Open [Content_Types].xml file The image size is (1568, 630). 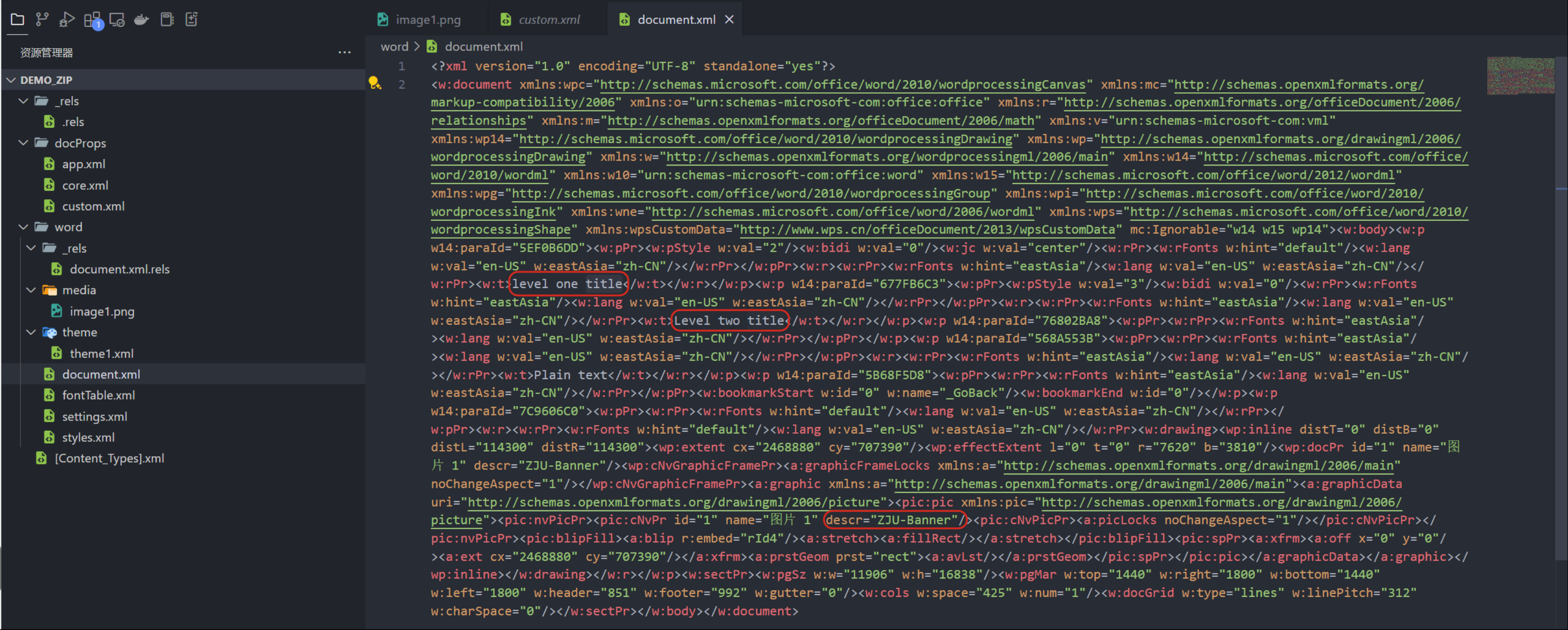coord(109,459)
